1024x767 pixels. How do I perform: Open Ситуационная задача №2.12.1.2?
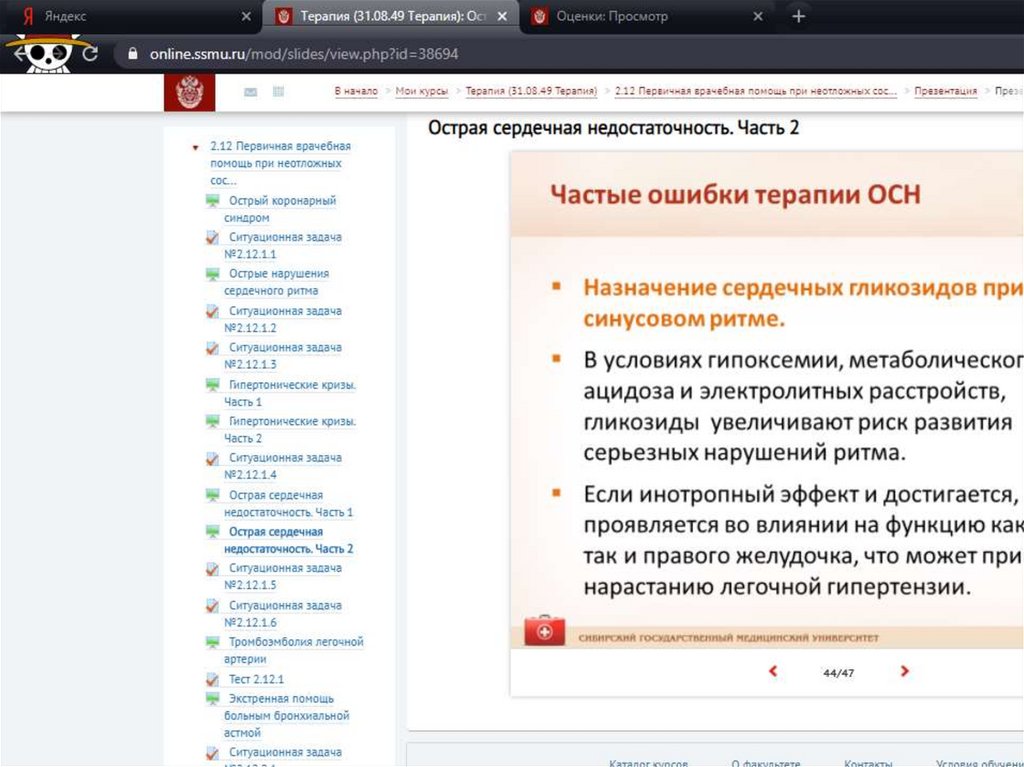283,319
